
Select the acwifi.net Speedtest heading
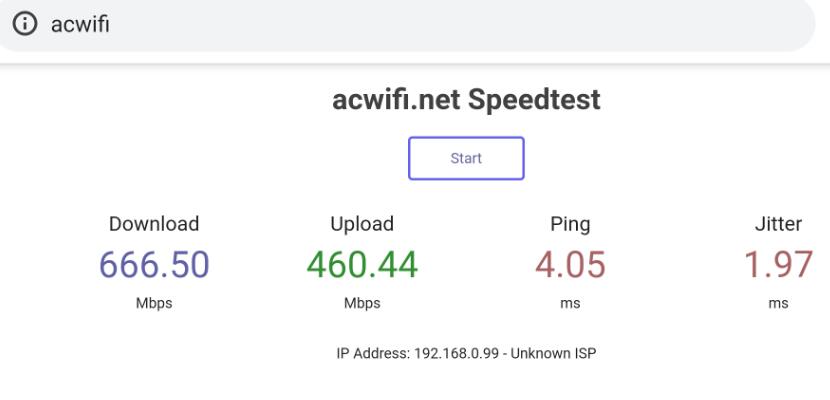click(x=466, y=99)
